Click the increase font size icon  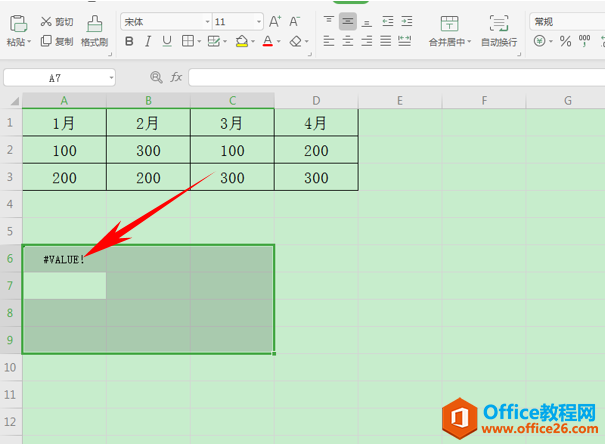(275, 21)
